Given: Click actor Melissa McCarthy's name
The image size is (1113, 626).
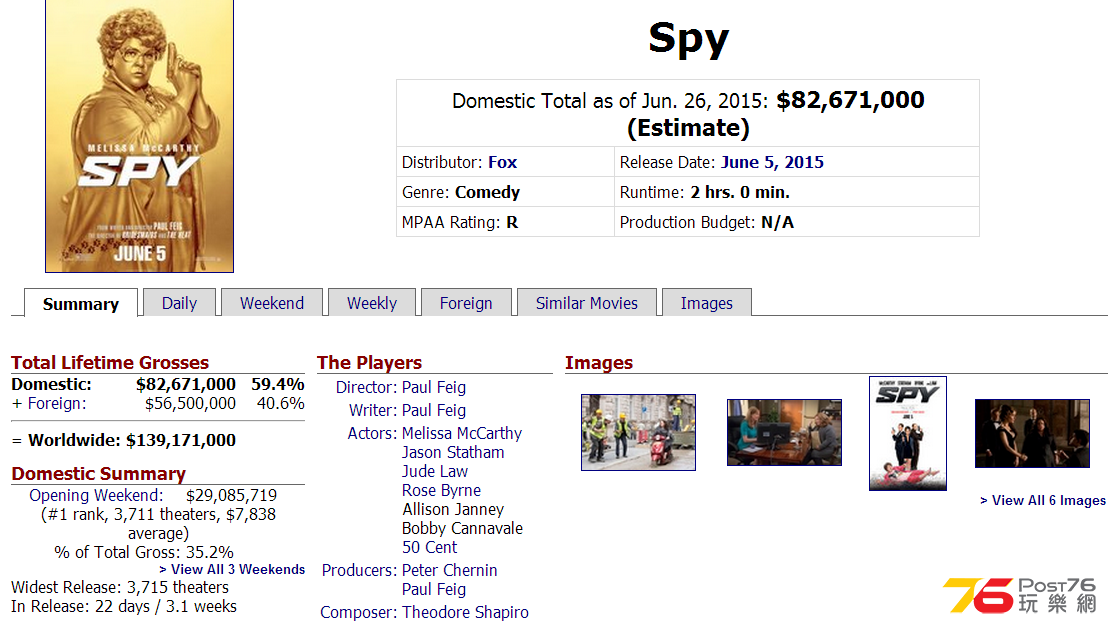Looking at the screenshot, I should point(462,433).
